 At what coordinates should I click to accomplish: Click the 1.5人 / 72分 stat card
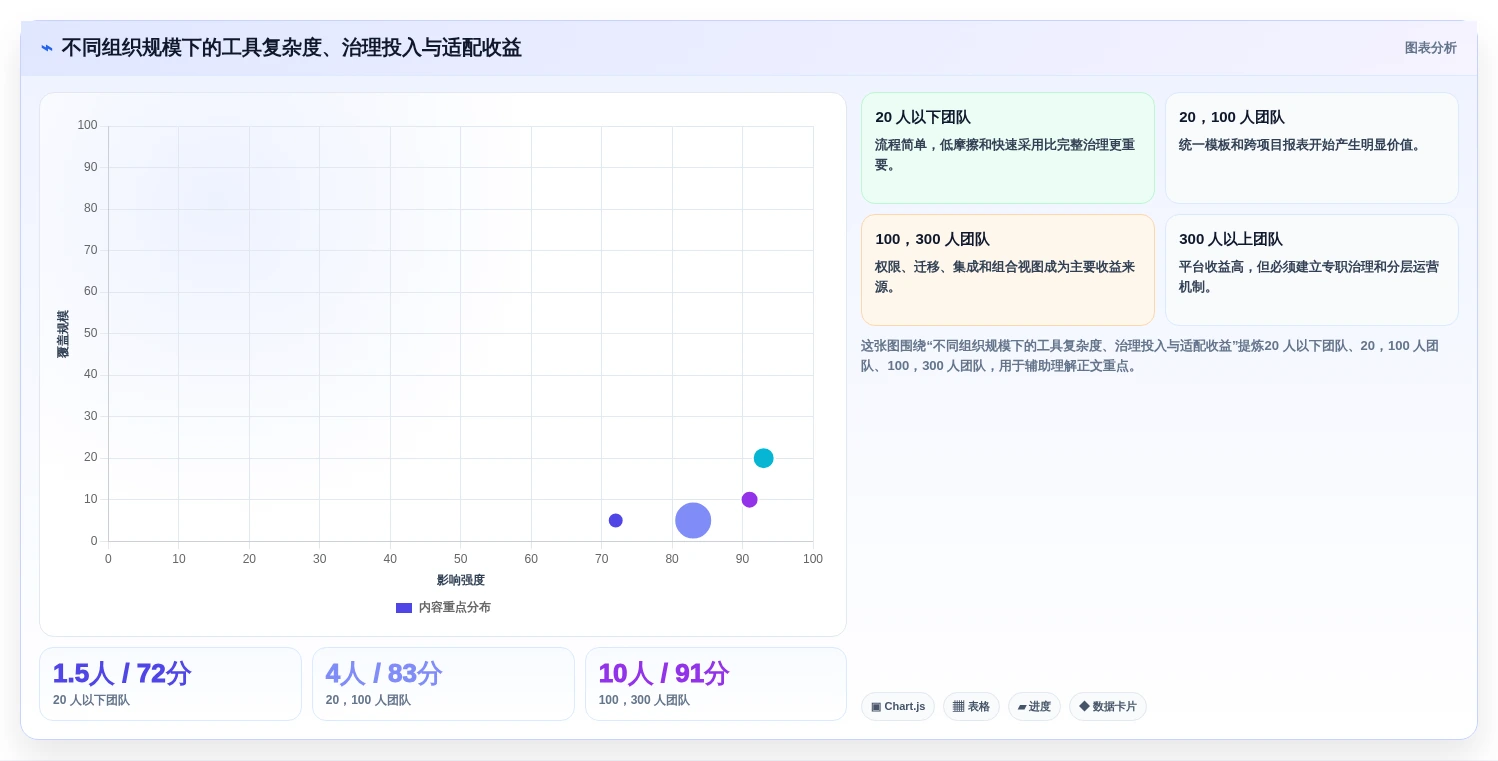coord(170,684)
